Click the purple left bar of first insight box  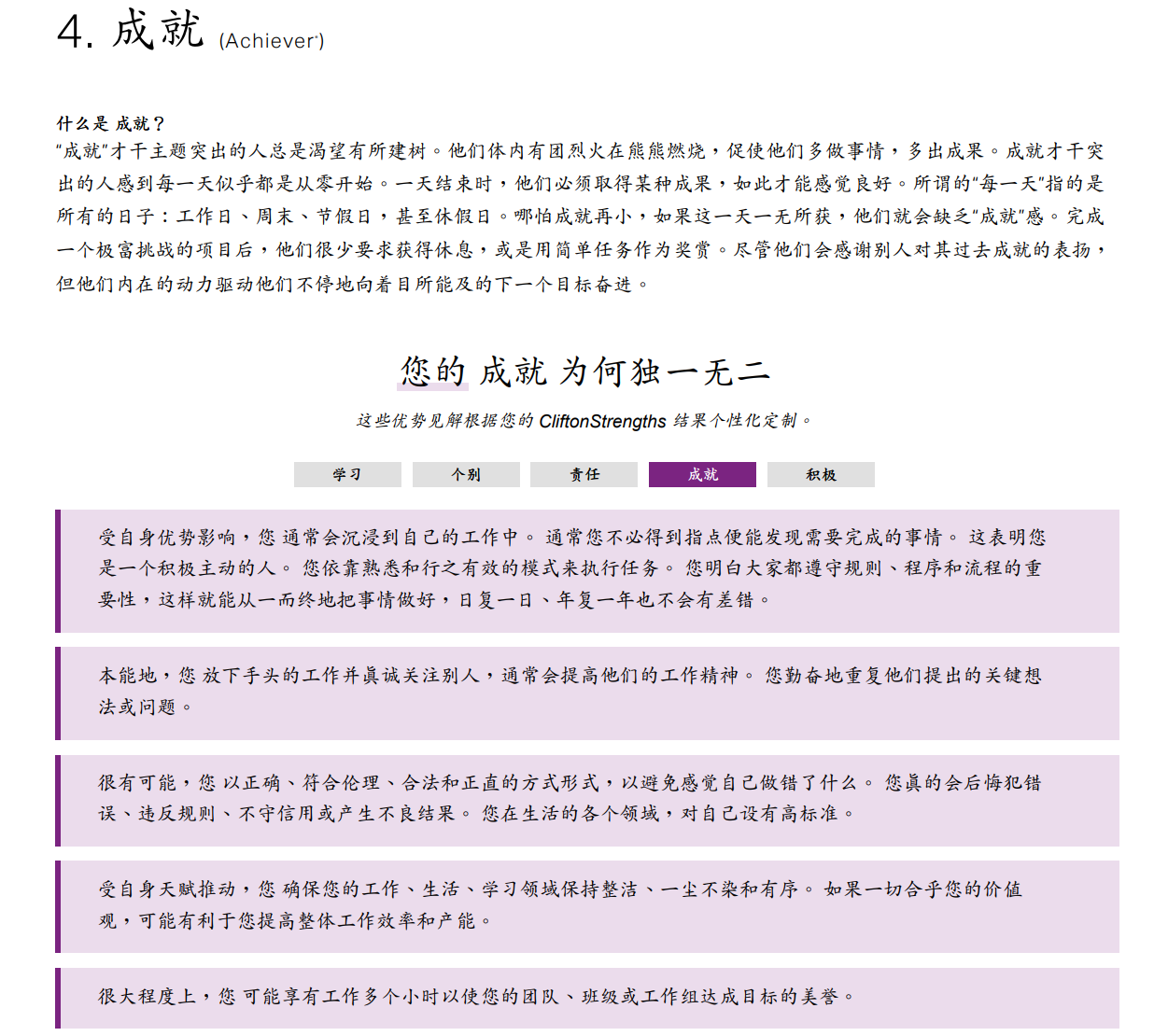tap(58, 570)
